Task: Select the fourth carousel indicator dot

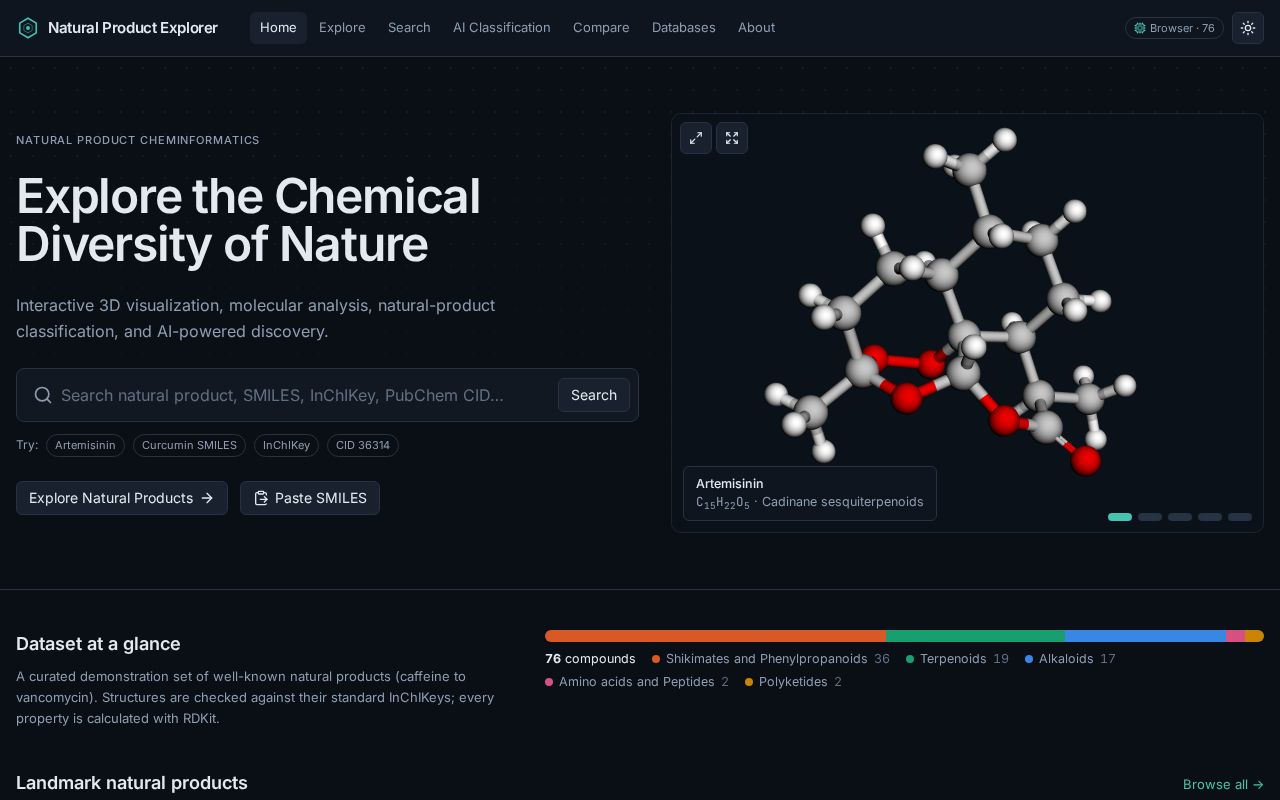Action: coord(1210,517)
